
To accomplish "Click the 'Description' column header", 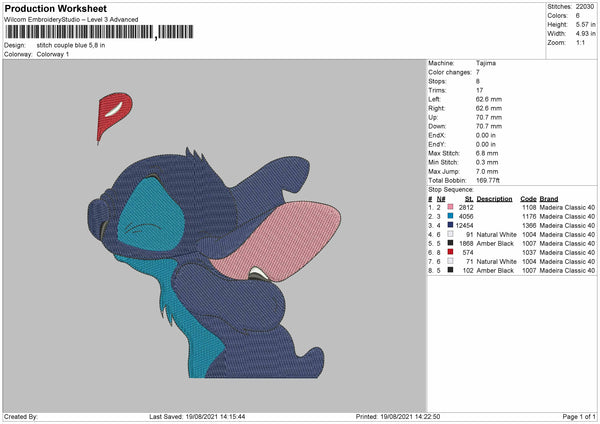I will point(494,199).
